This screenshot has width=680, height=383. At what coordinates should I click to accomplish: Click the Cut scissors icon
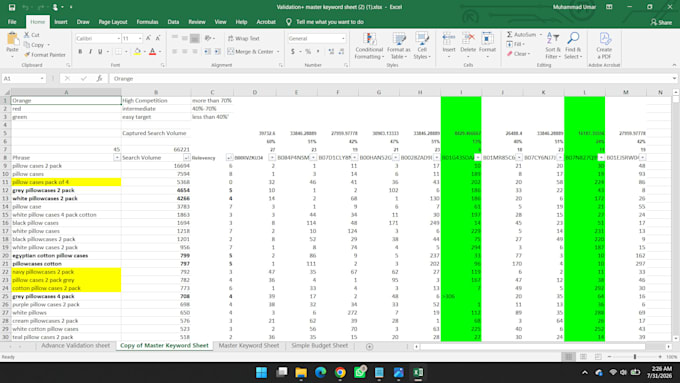point(26,35)
